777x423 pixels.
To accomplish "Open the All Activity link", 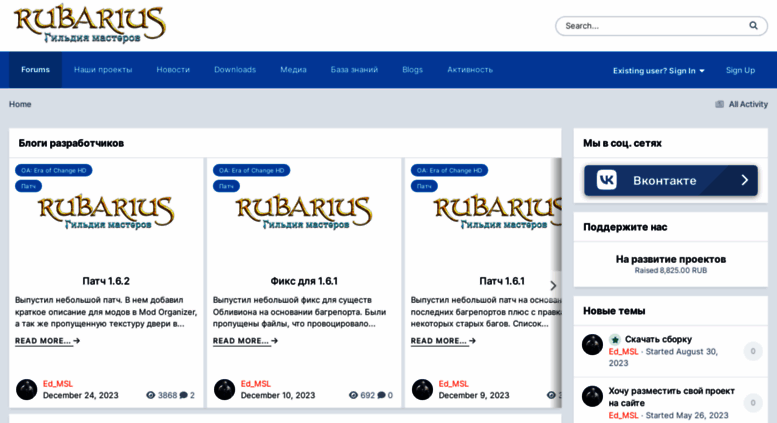I will [x=748, y=104].
